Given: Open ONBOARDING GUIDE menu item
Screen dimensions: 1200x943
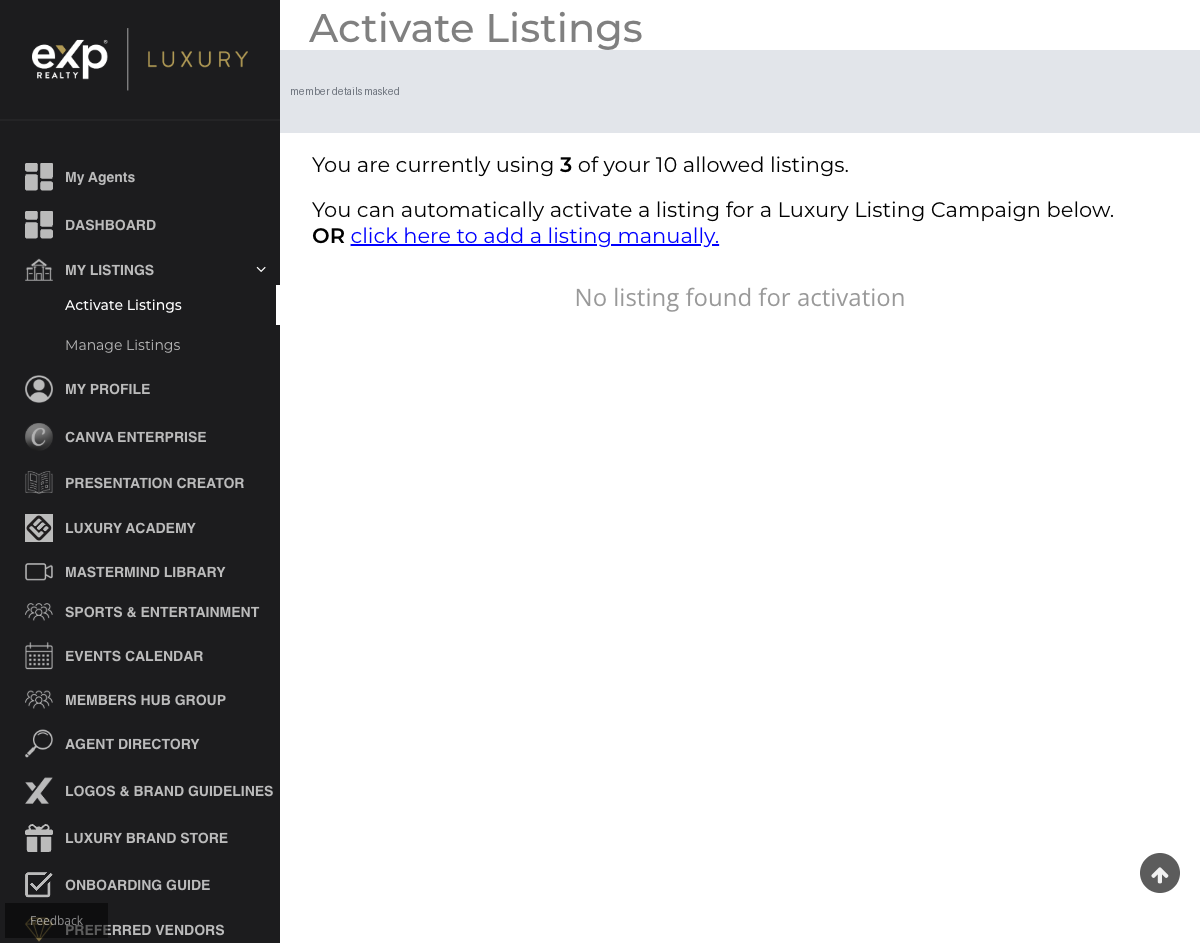Looking at the screenshot, I should 137,885.
